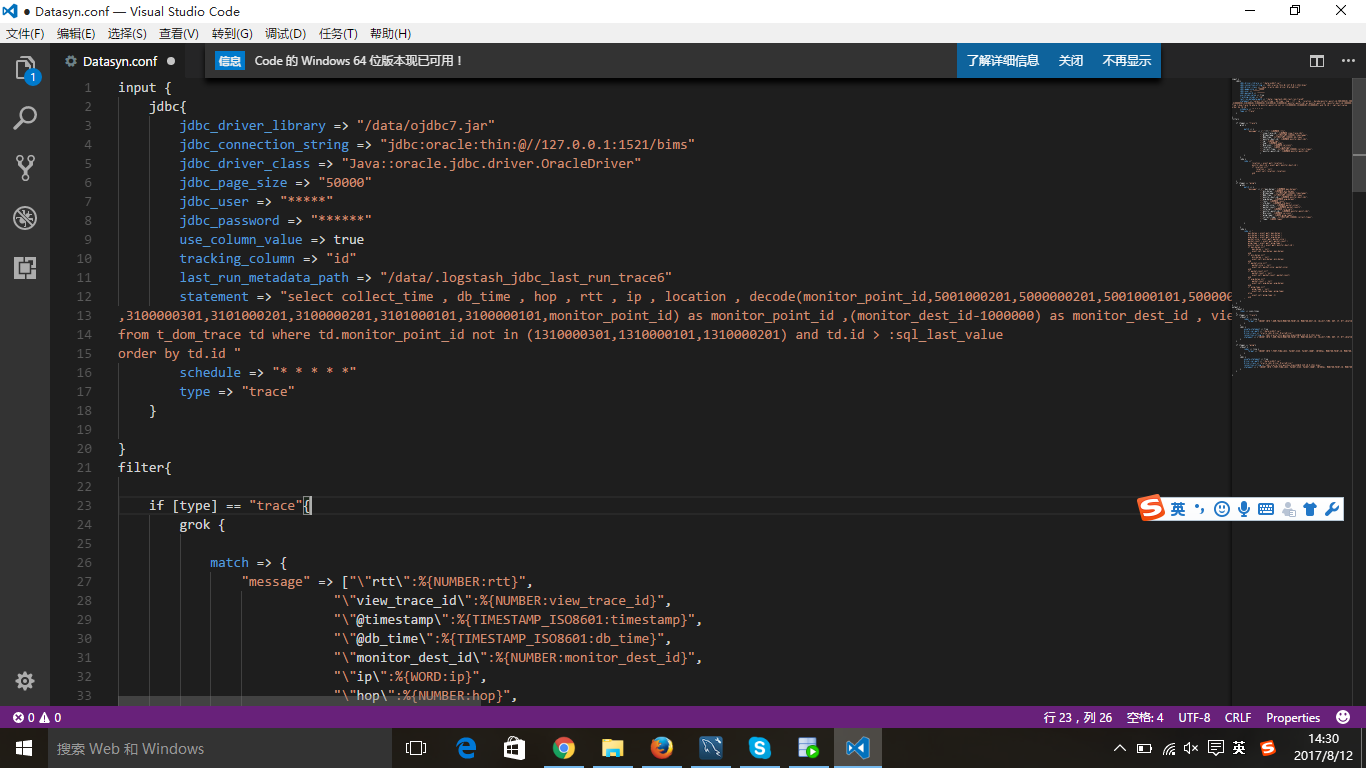Switch to Skype on taskbar
This screenshot has width=1366, height=768.
pyautogui.click(x=760, y=748)
